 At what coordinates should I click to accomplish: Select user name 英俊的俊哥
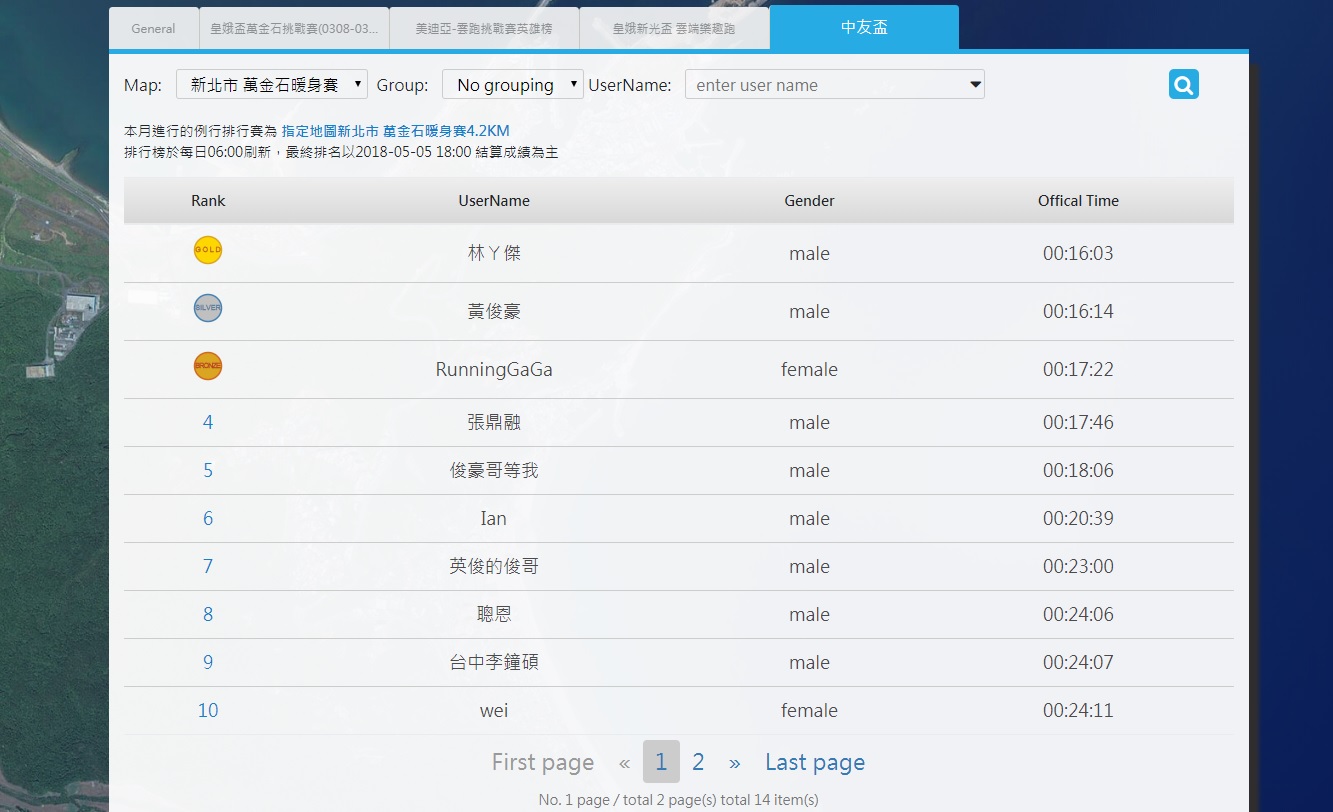tap(494, 566)
